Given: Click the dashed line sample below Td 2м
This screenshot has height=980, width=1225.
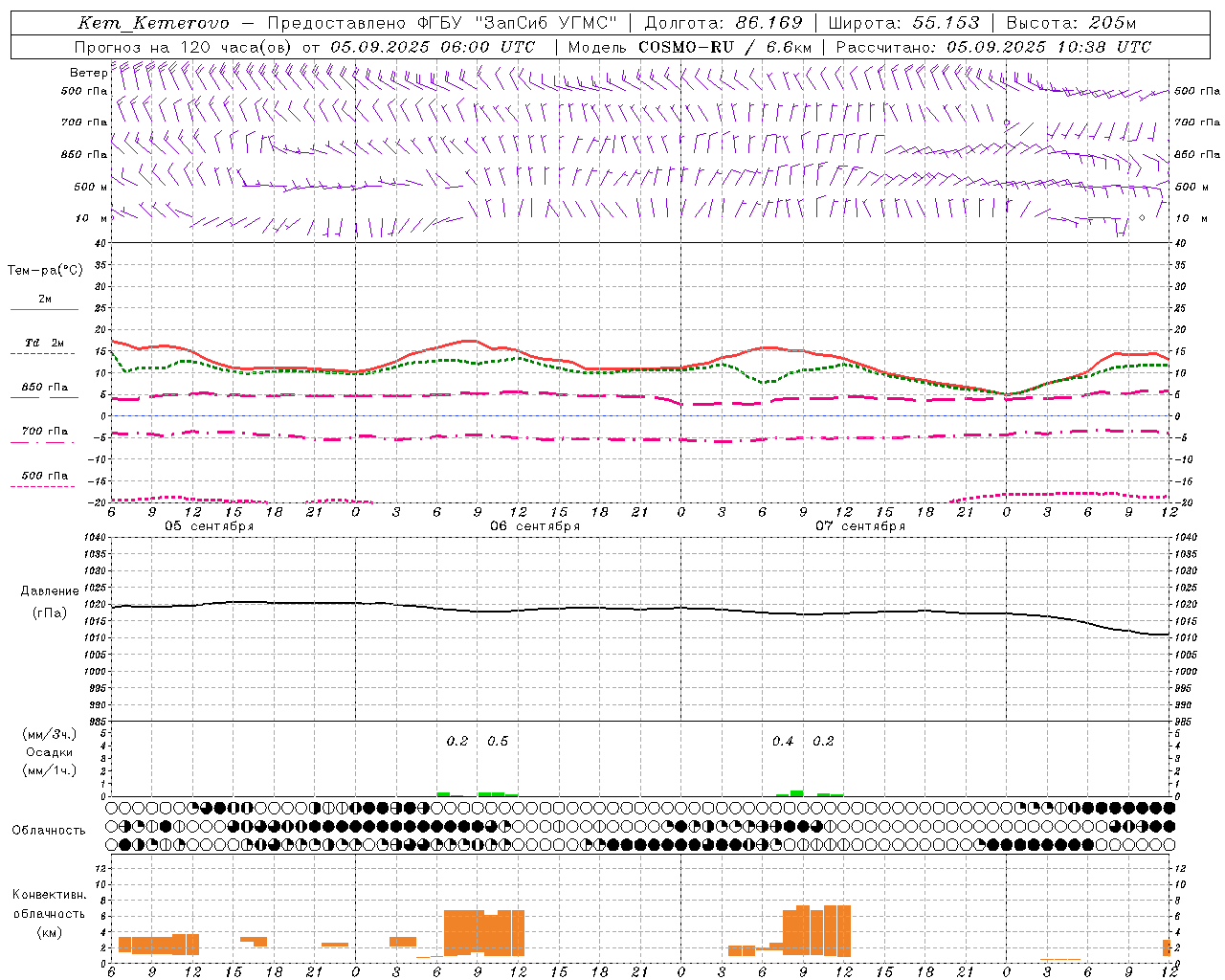Looking at the screenshot, I should 42,354.
